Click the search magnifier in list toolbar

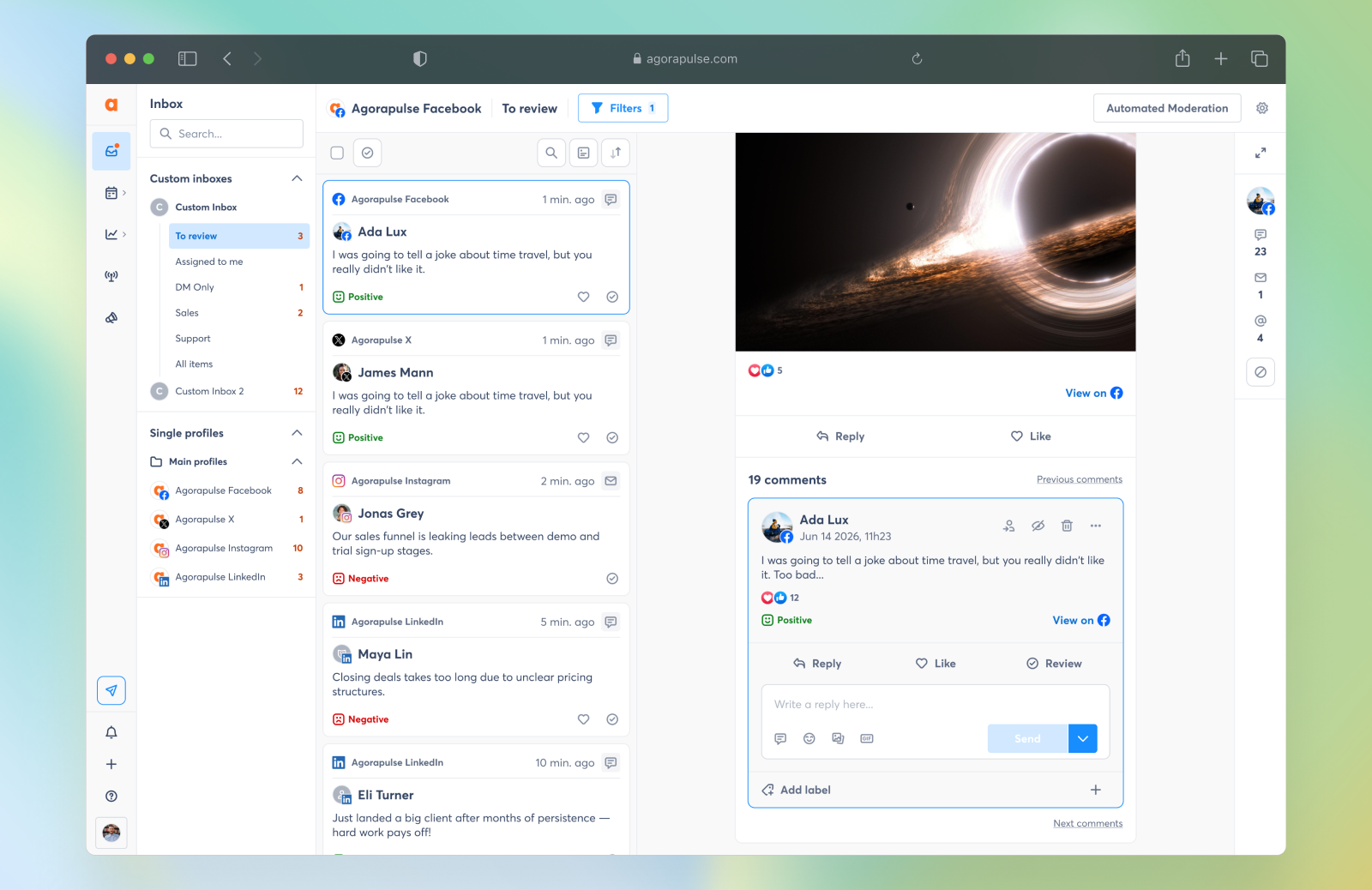click(551, 153)
